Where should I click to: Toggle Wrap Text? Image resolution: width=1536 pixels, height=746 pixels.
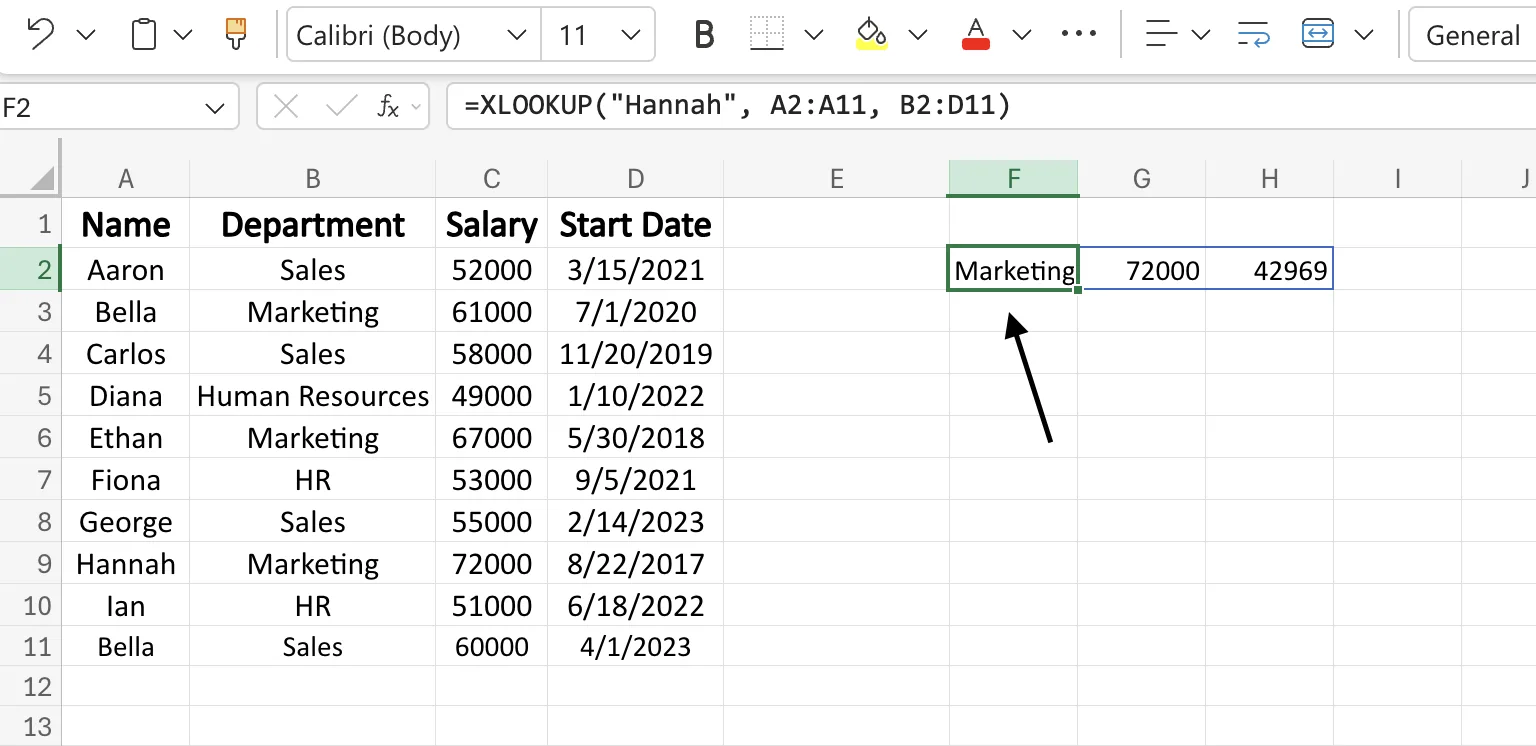(x=1253, y=35)
